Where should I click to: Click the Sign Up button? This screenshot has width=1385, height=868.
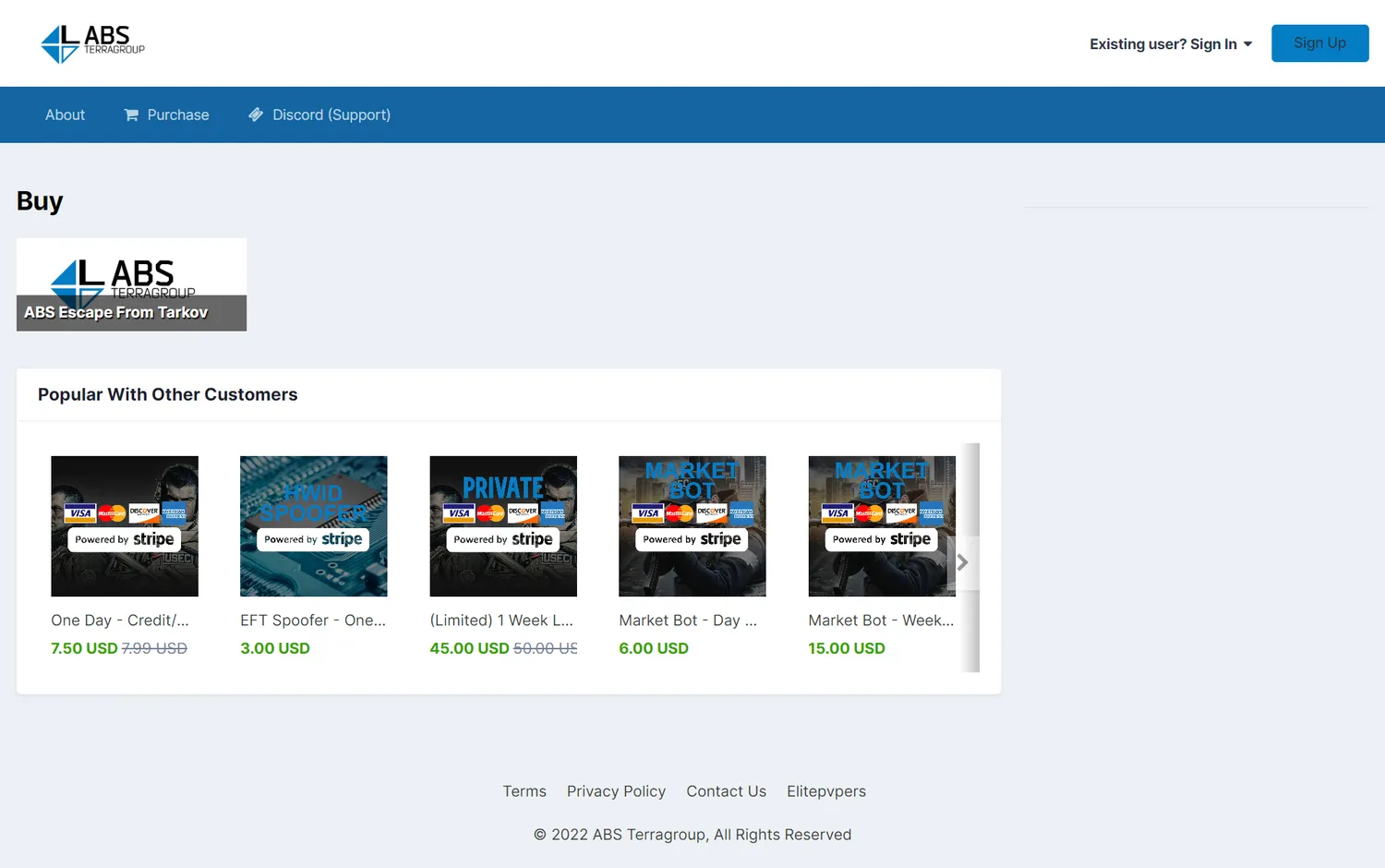(x=1319, y=43)
